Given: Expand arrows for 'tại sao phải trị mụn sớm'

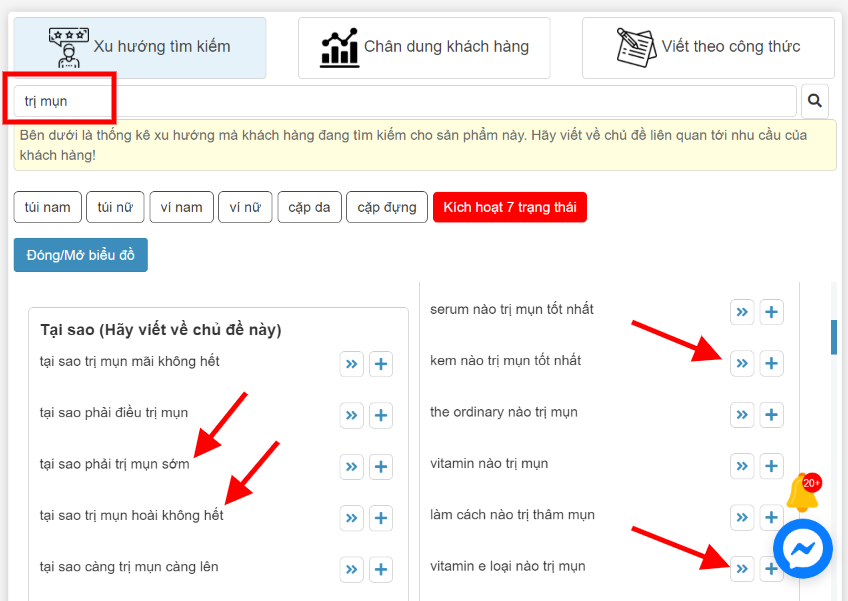Looking at the screenshot, I should pos(352,467).
